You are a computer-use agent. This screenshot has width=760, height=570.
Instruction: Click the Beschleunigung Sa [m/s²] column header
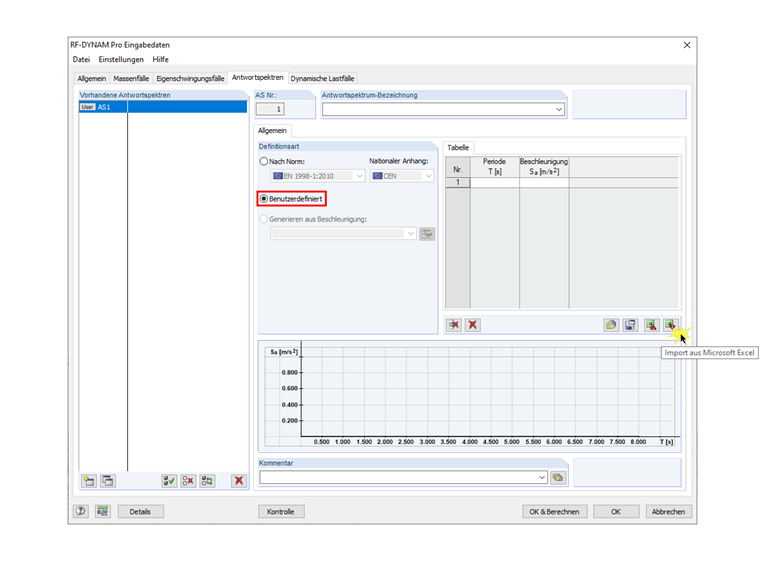544,167
